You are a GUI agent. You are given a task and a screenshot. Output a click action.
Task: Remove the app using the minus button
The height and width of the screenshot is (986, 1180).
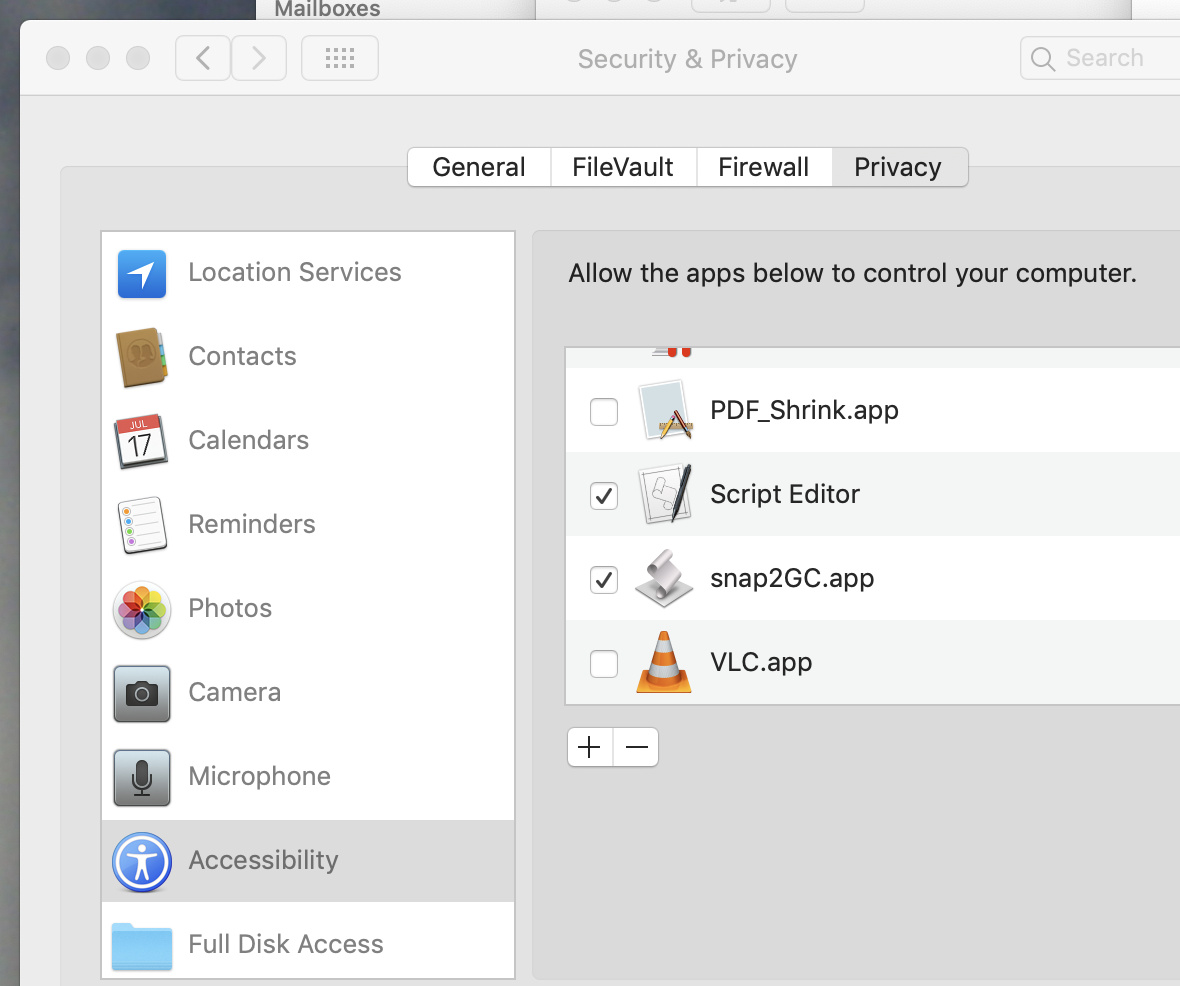tap(636, 747)
